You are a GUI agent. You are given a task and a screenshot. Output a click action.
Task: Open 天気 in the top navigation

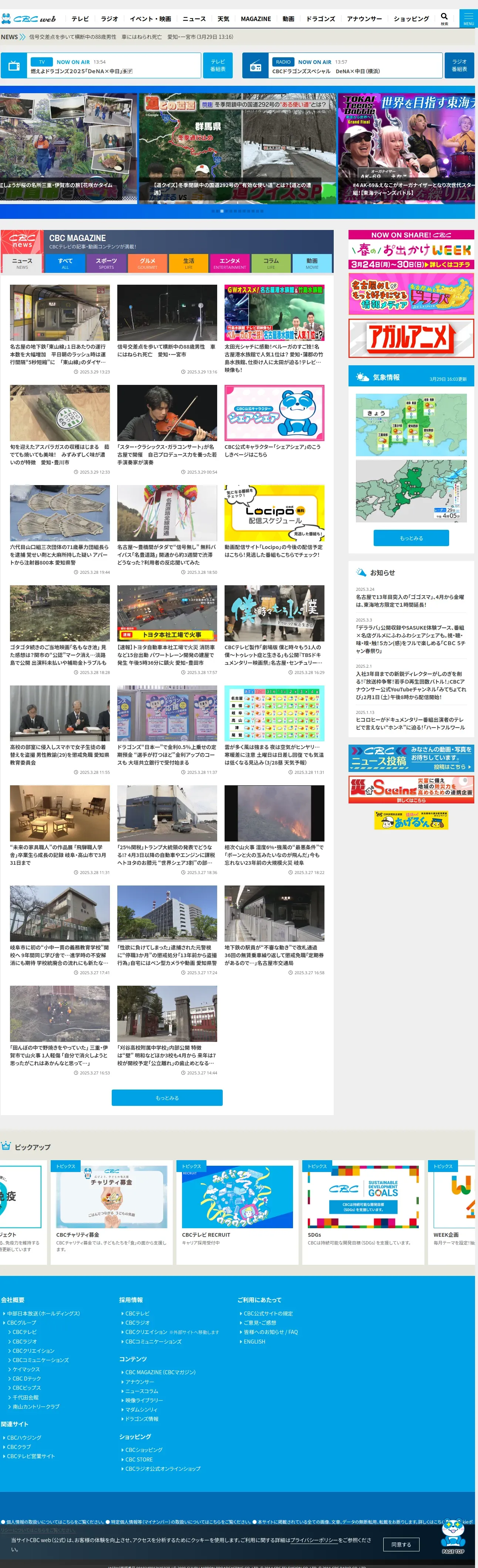click(x=223, y=19)
